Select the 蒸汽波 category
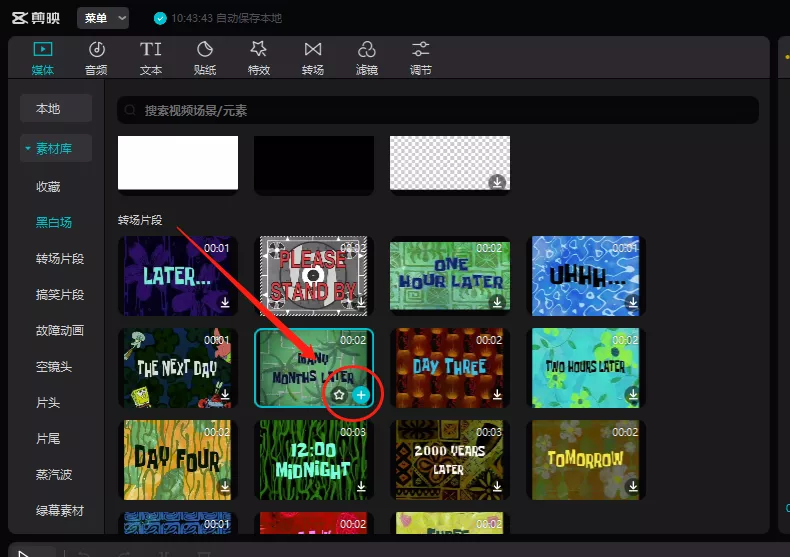The height and width of the screenshot is (557, 790). tap(54, 474)
